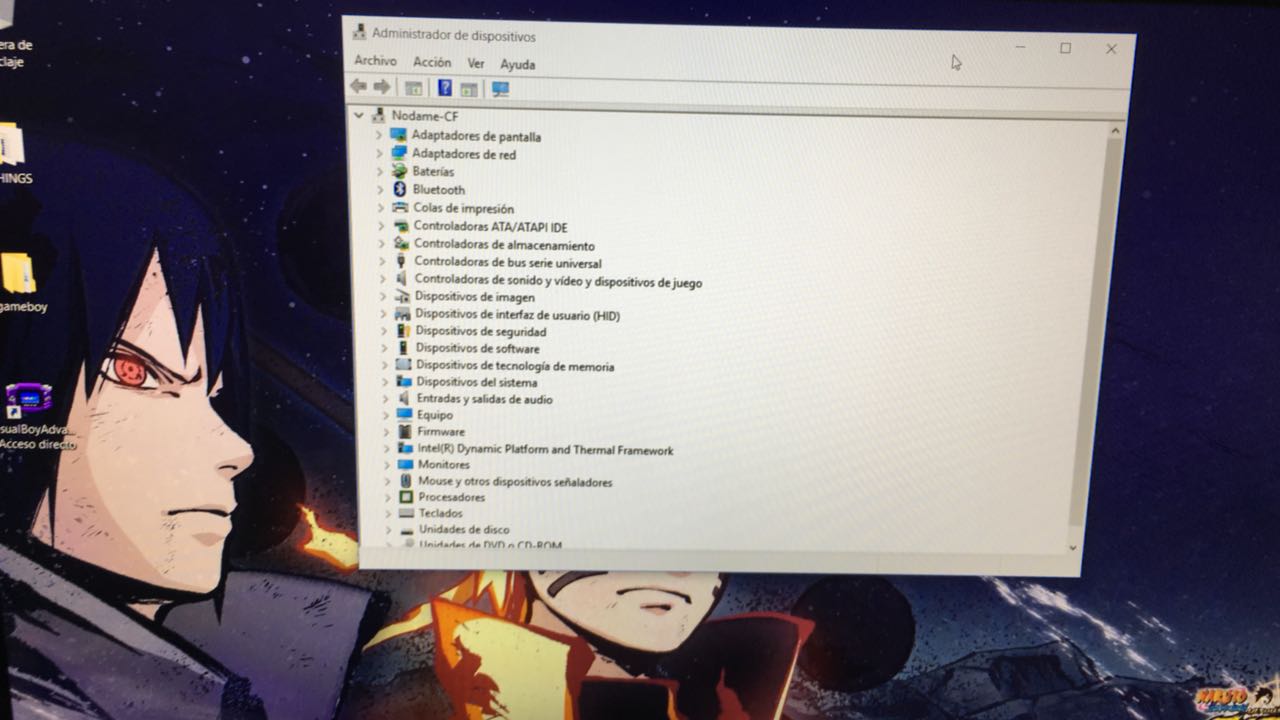Image resolution: width=1280 pixels, height=720 pixels.
Task: Open the Archivo menu
Action: [x=375, y=61]
